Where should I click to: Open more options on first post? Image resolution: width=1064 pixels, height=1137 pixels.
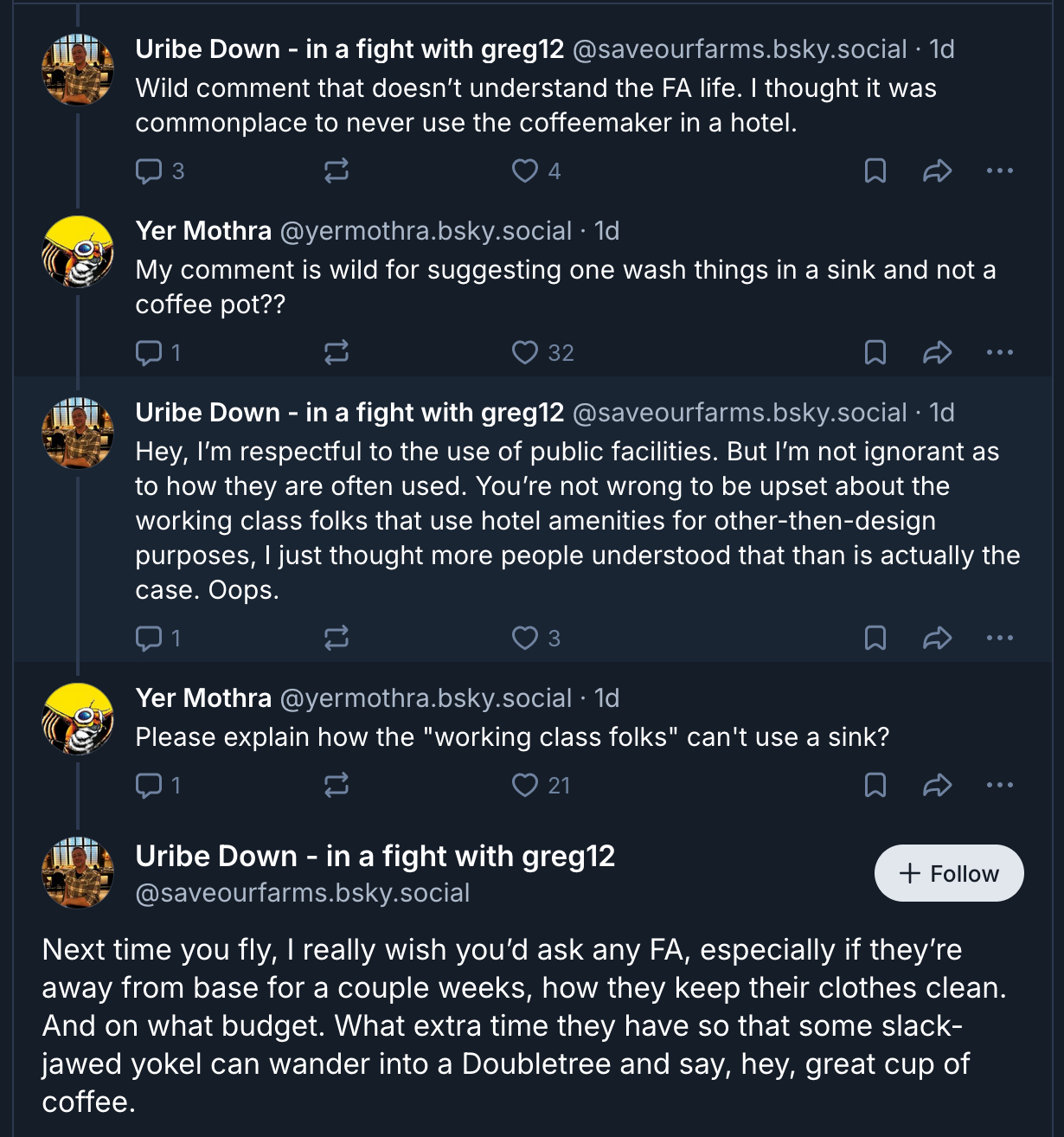coord(1000,170)
